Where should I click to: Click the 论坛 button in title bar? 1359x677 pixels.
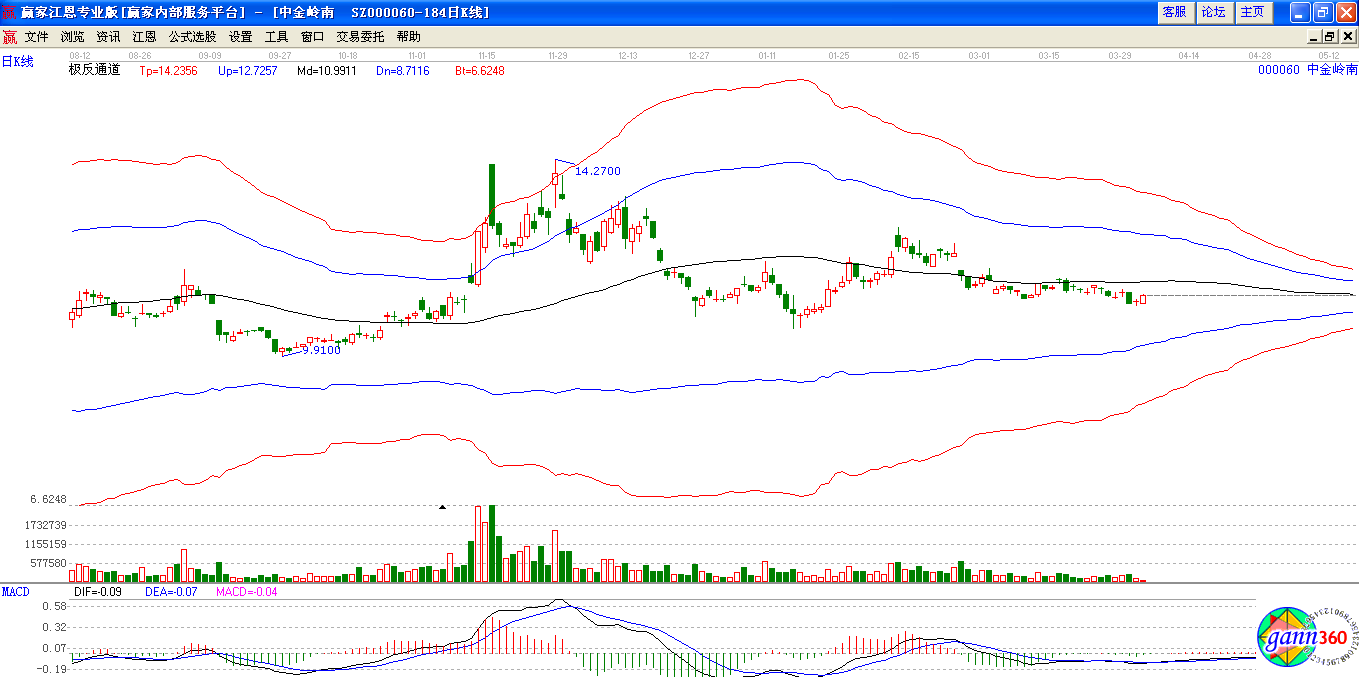pyautogui.click(x=1213, y=12)
